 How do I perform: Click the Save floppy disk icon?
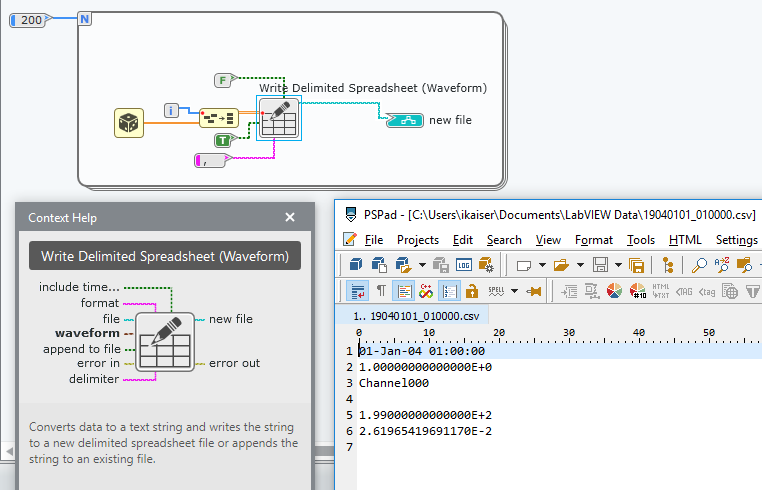(600, 265)
